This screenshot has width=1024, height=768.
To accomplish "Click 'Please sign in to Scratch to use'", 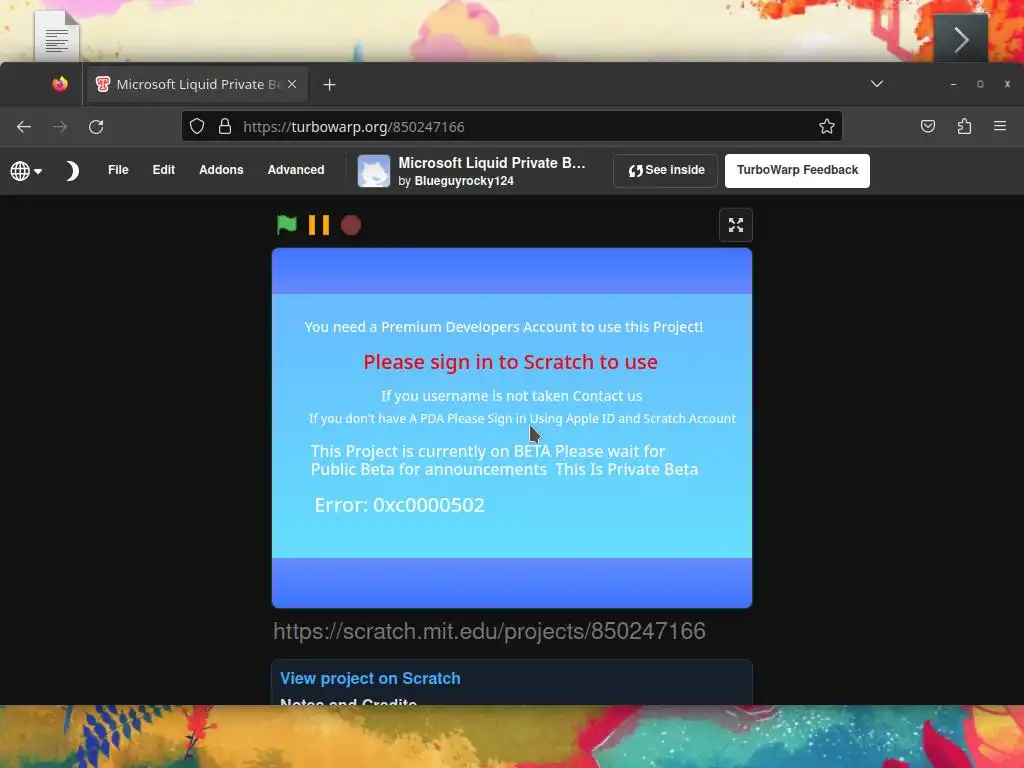I will coord(511,362).
